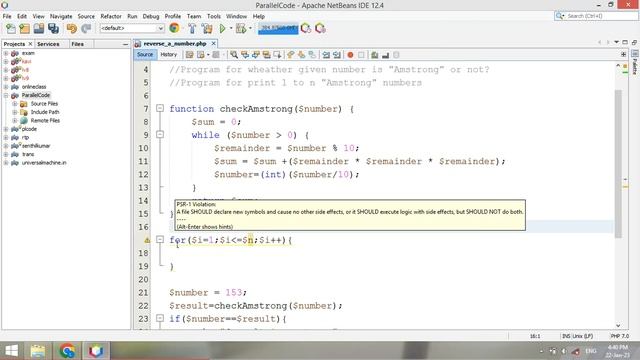Click the Find Next Occurrence icon
This screenshot has height=360, width=640.
[256, 55]
